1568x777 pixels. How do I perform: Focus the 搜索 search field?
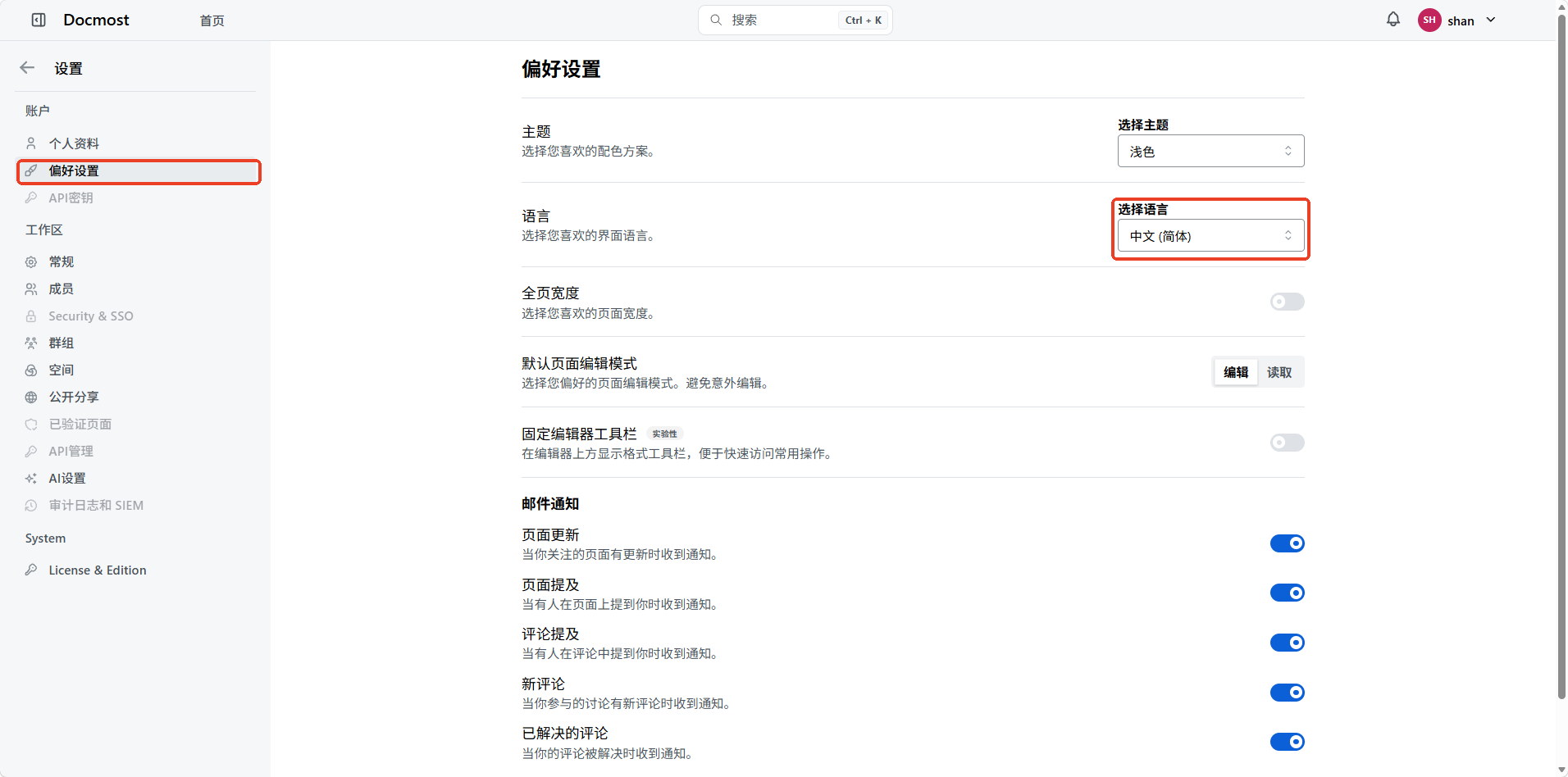[x=795, y=20]
